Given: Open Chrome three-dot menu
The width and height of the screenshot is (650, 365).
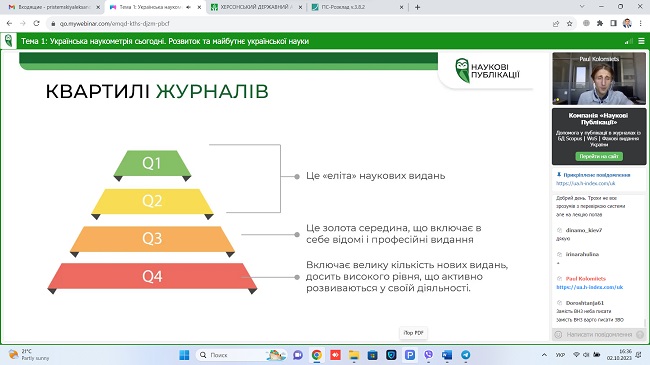Looking at the screenshot, I should click(x=640, y=24).
